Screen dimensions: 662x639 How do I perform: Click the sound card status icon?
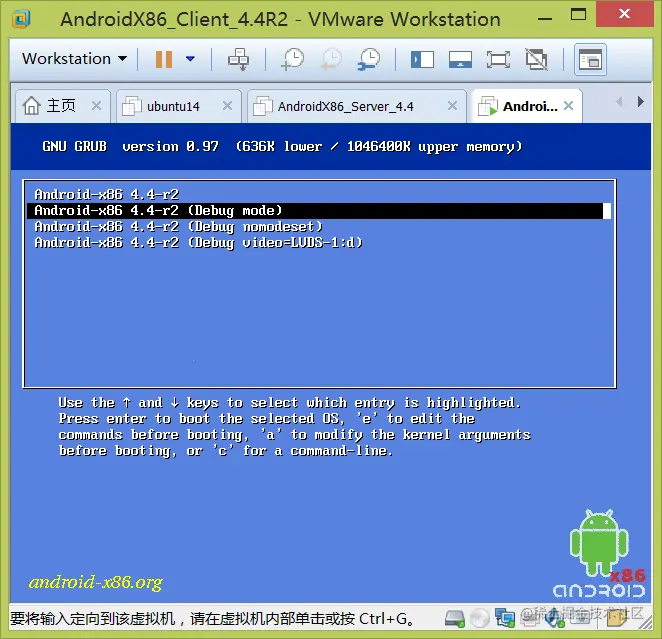(x=554, y=618)
